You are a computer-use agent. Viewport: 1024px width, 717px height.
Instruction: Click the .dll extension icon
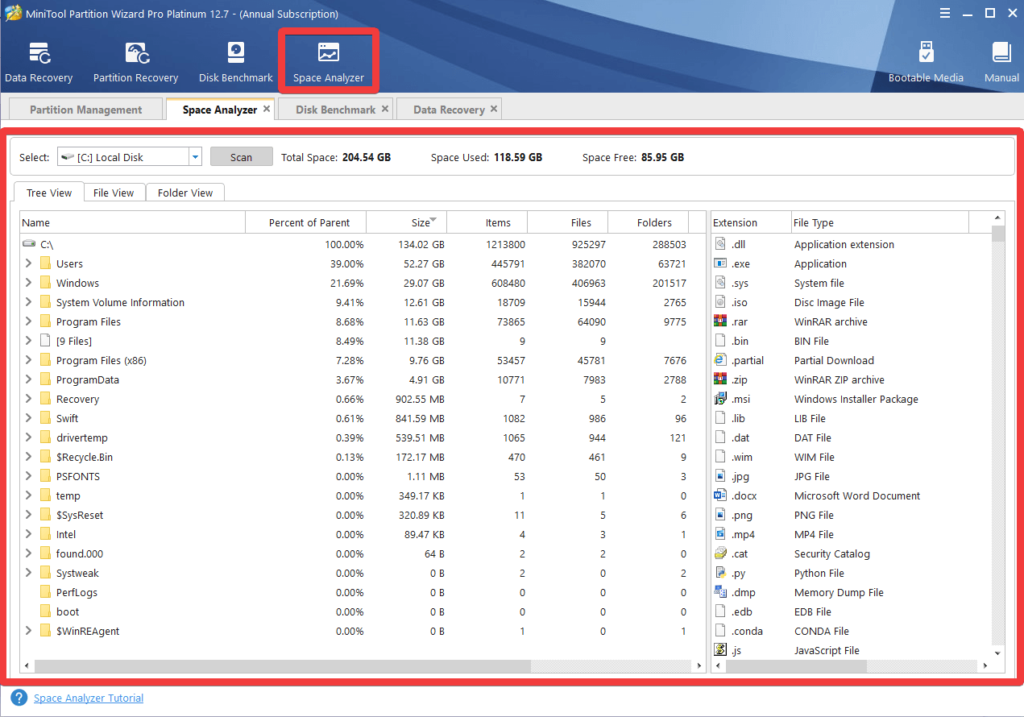click(x=720, y=244)
